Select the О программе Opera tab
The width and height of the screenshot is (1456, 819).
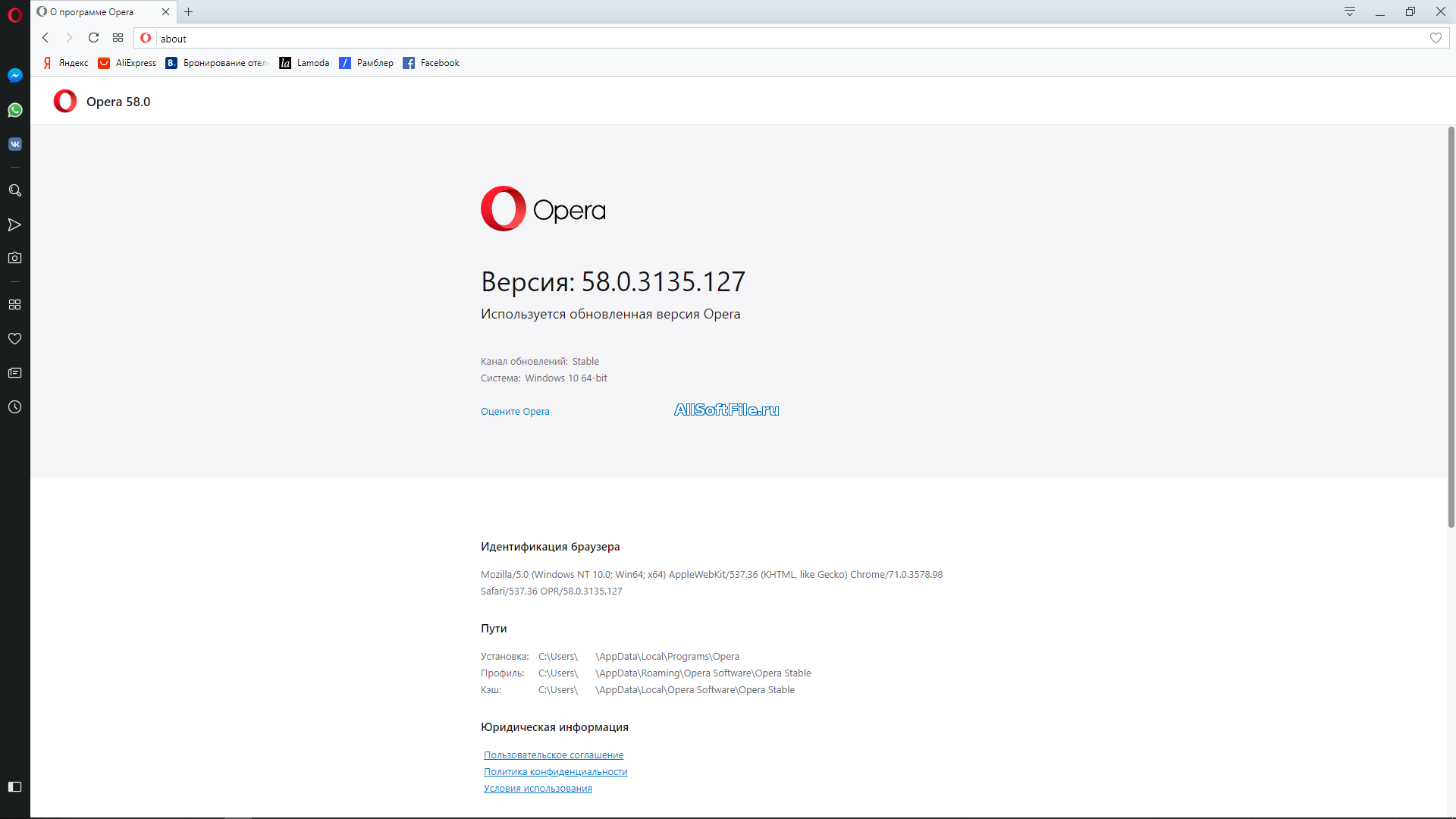coord(104,12)
